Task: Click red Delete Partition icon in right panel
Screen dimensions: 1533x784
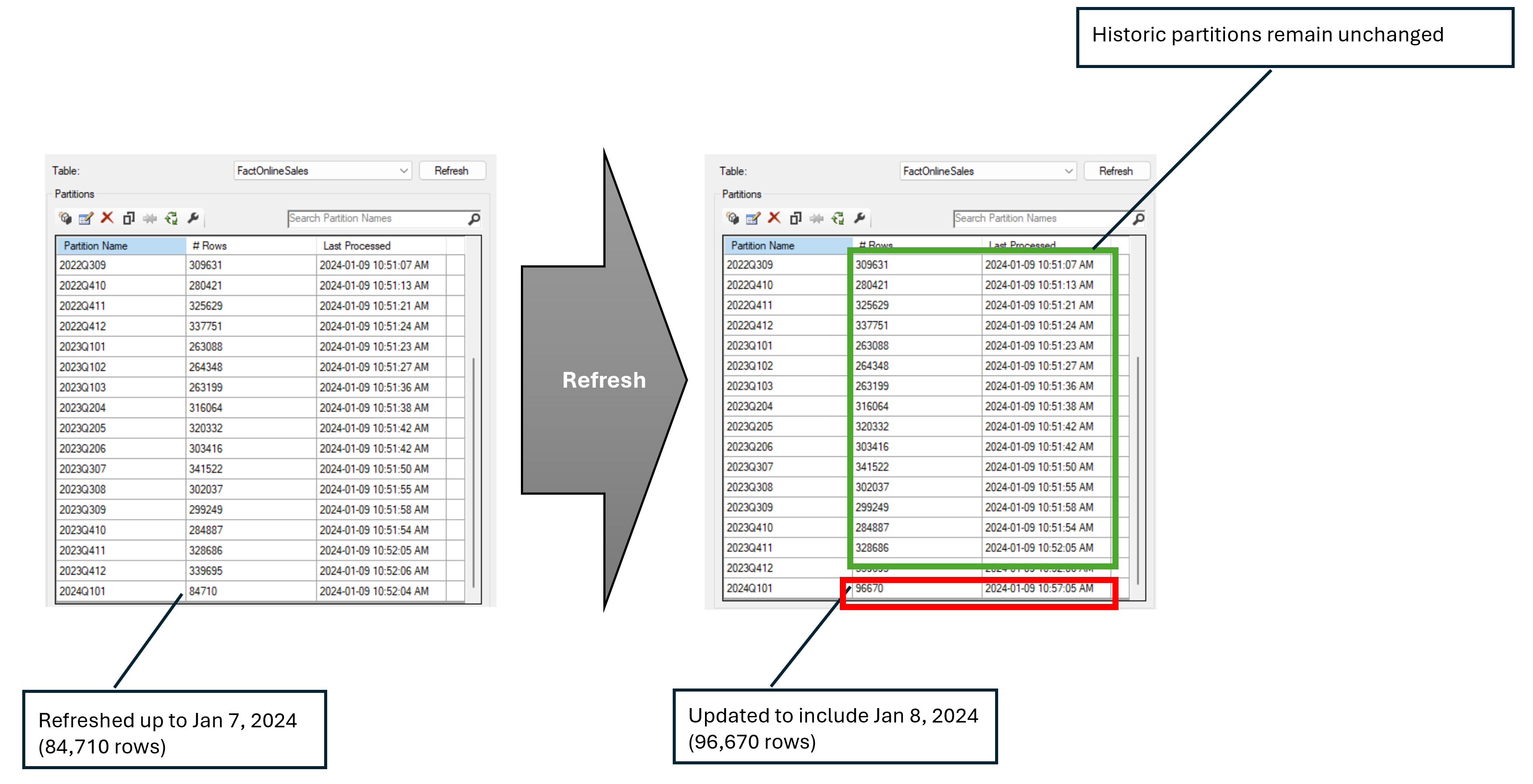Action: (x=774, y=218)
